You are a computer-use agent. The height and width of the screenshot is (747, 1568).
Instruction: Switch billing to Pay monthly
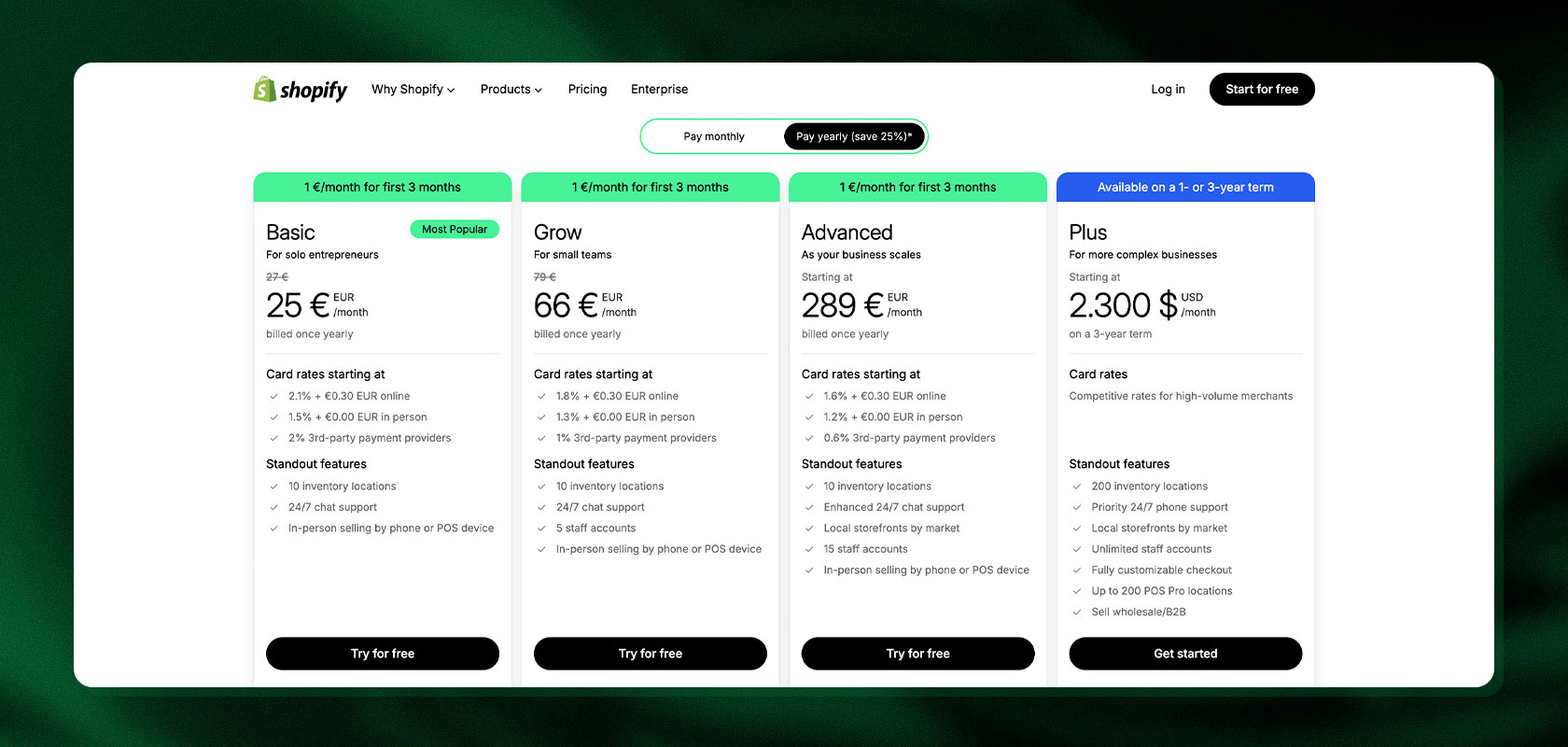pyautogui.click(x=714, y=136)
